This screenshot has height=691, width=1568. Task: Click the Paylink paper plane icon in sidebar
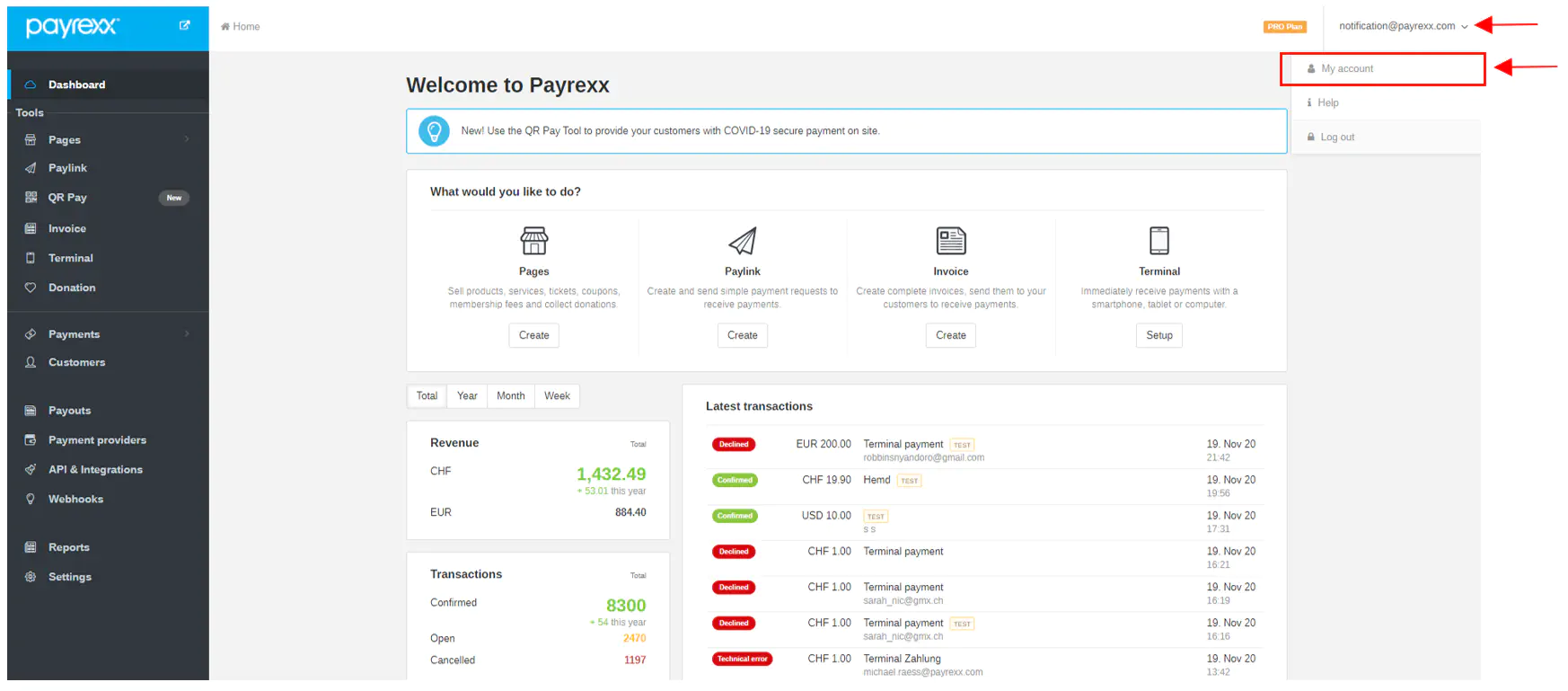pyautogui.click(x=31, y=168)
